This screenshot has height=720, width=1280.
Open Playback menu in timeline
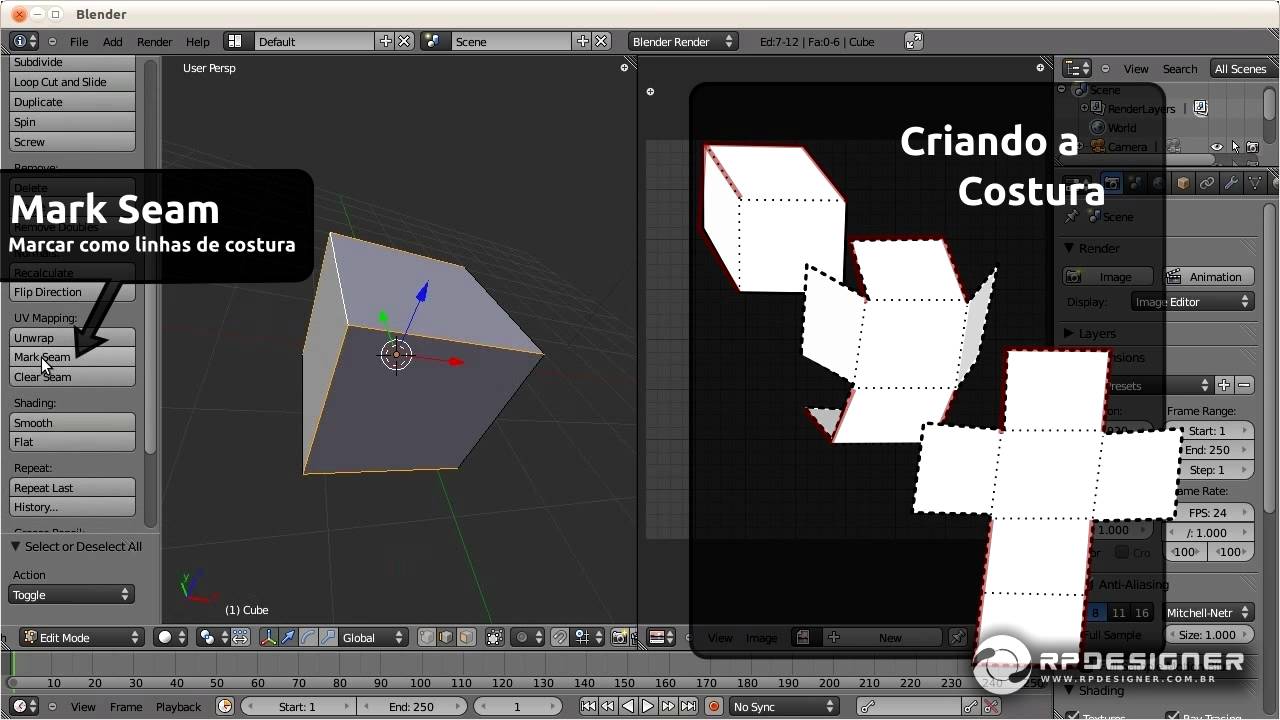[x=178, y=706]
